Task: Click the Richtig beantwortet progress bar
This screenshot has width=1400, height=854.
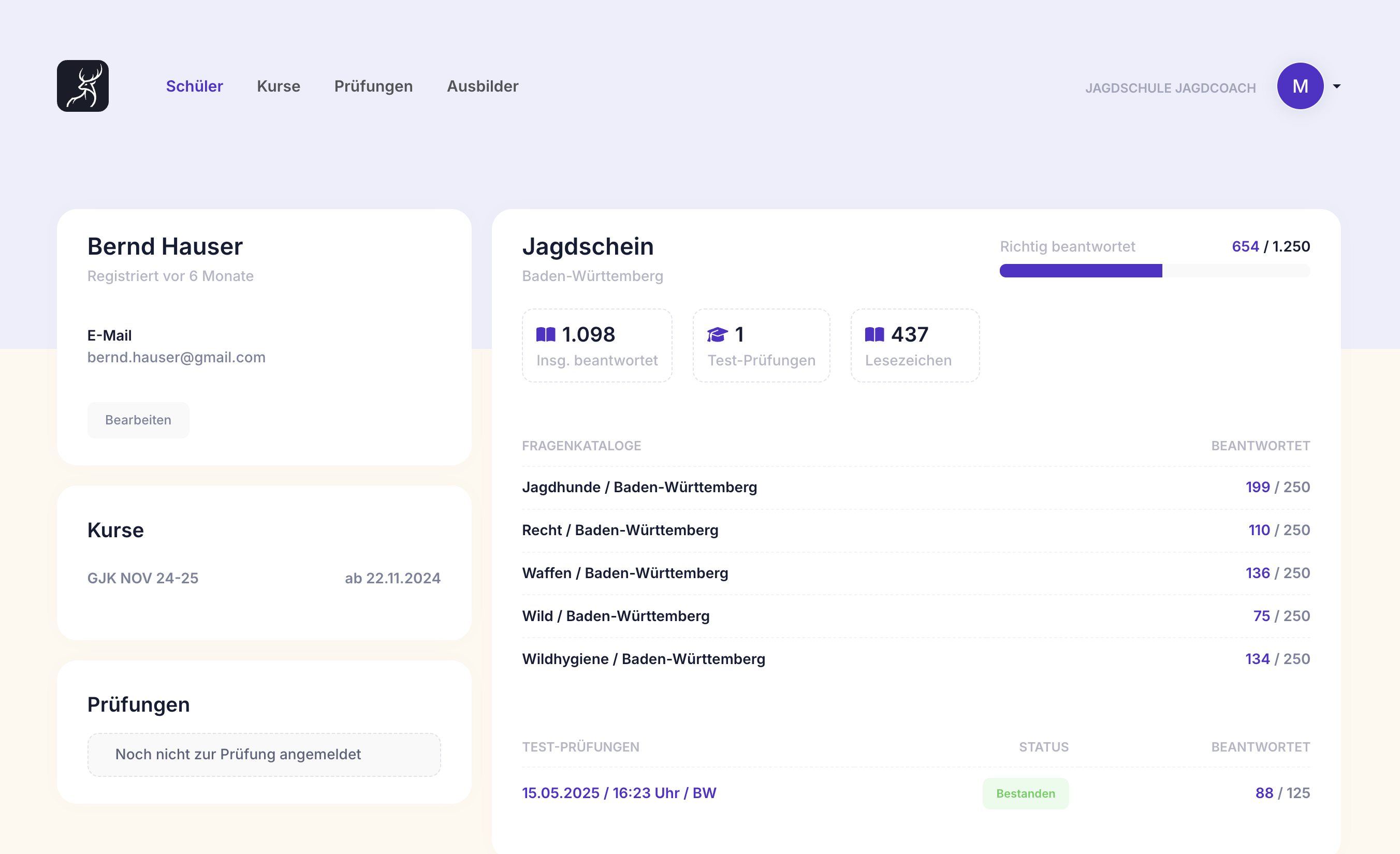Action: click(x=1154, y=271)
